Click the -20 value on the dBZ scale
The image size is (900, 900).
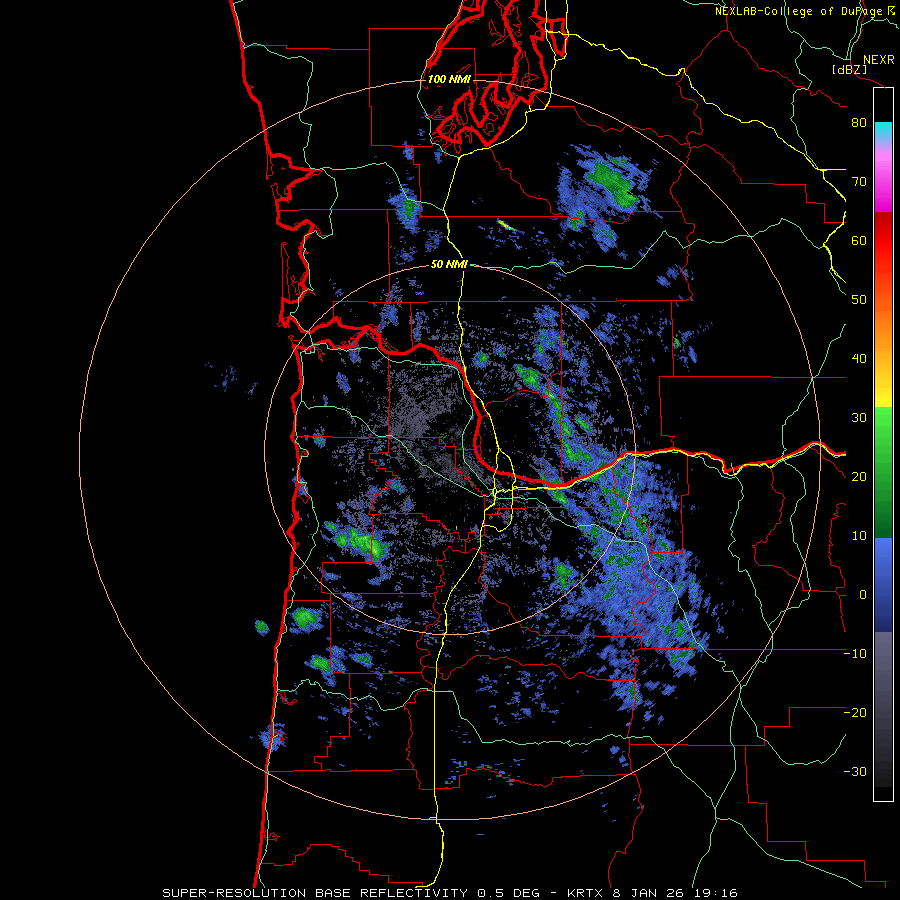[855, 713]
